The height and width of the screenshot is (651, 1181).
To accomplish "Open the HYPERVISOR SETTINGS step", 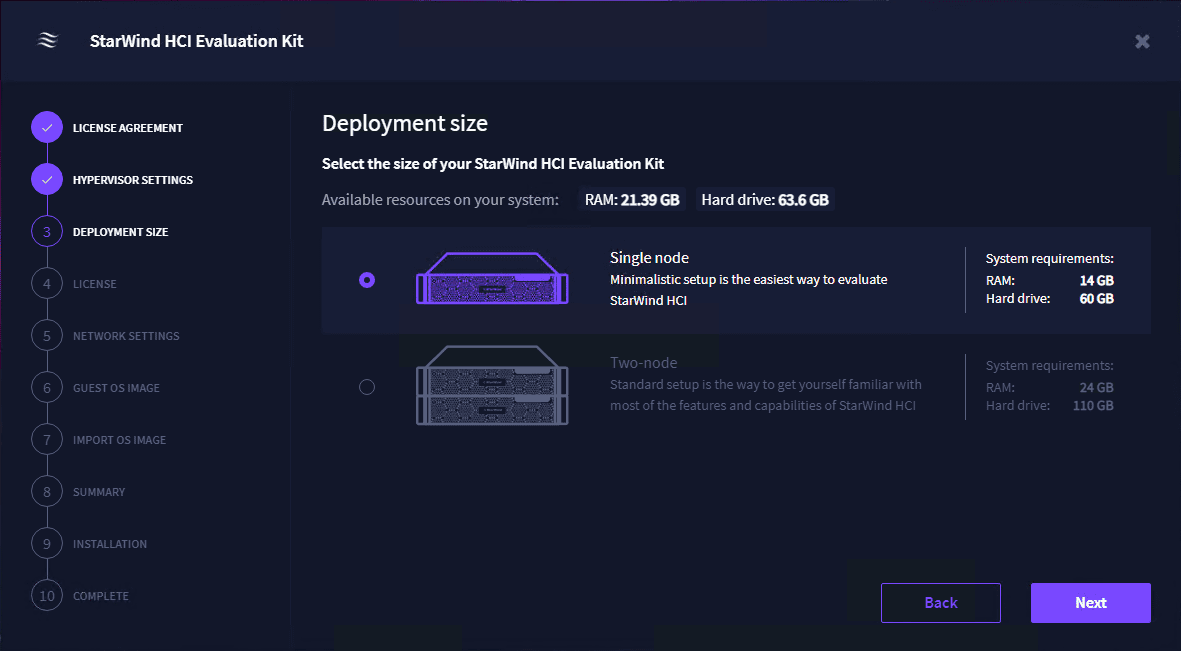I will (x=133, y=180).
